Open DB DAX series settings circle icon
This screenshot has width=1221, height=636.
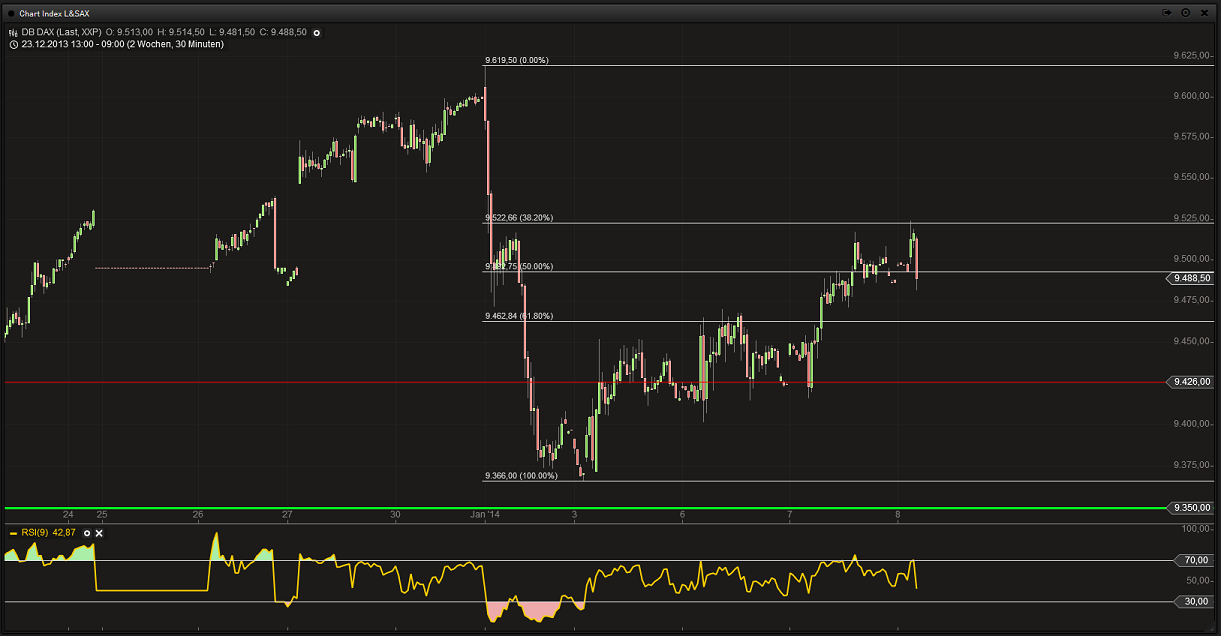pos(317,32)
